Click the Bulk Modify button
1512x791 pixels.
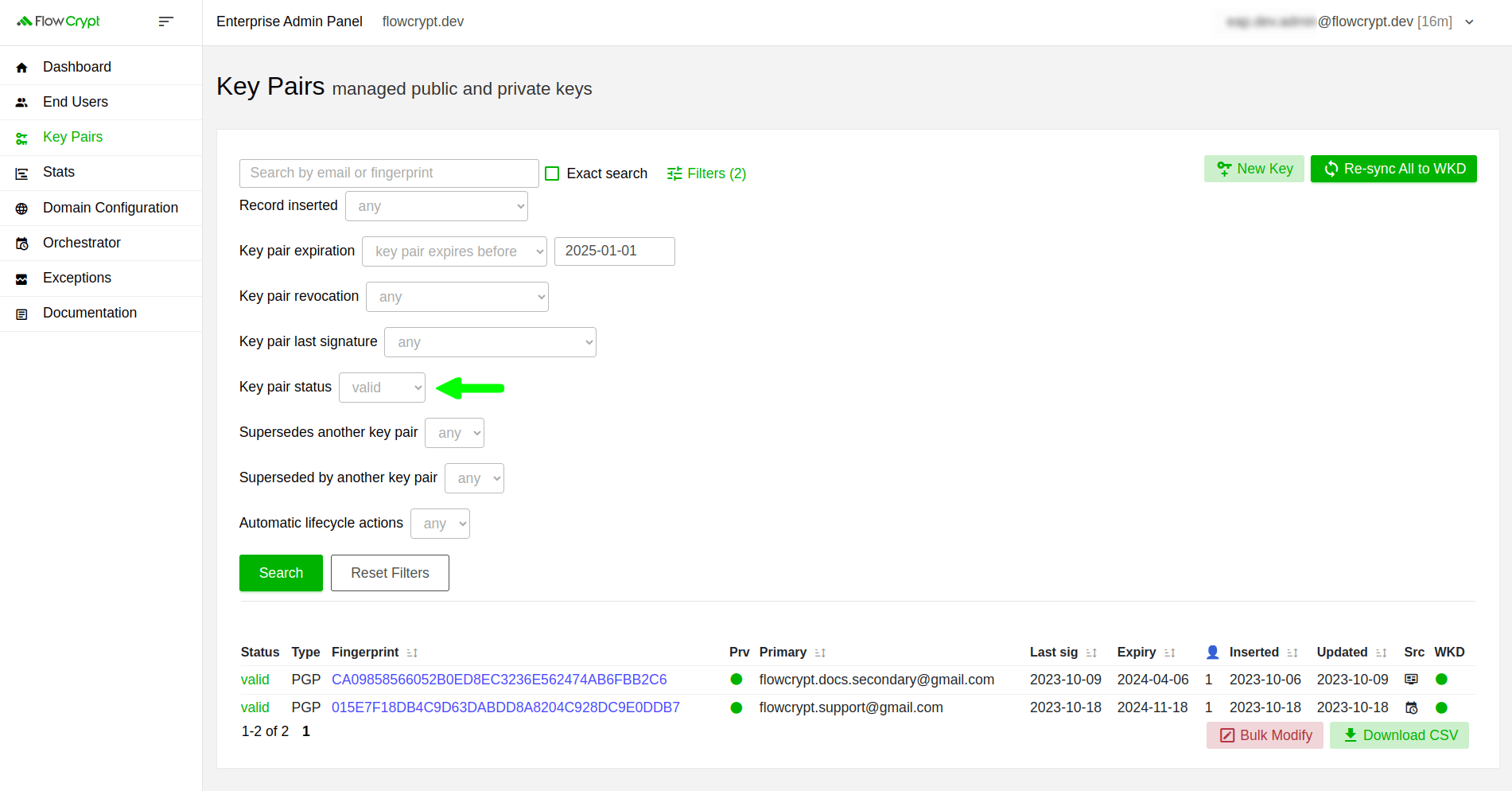pos(1265,735)
